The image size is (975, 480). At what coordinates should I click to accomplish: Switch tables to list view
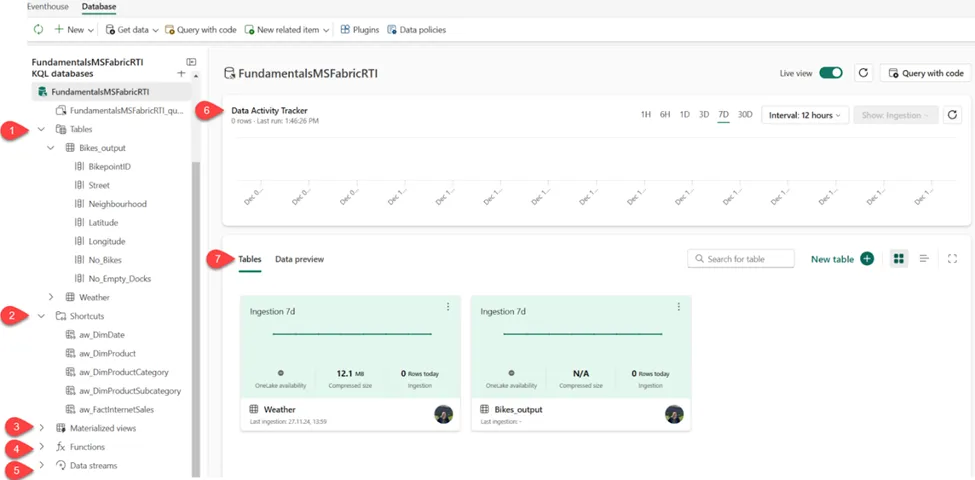click(x=924, y=259)
